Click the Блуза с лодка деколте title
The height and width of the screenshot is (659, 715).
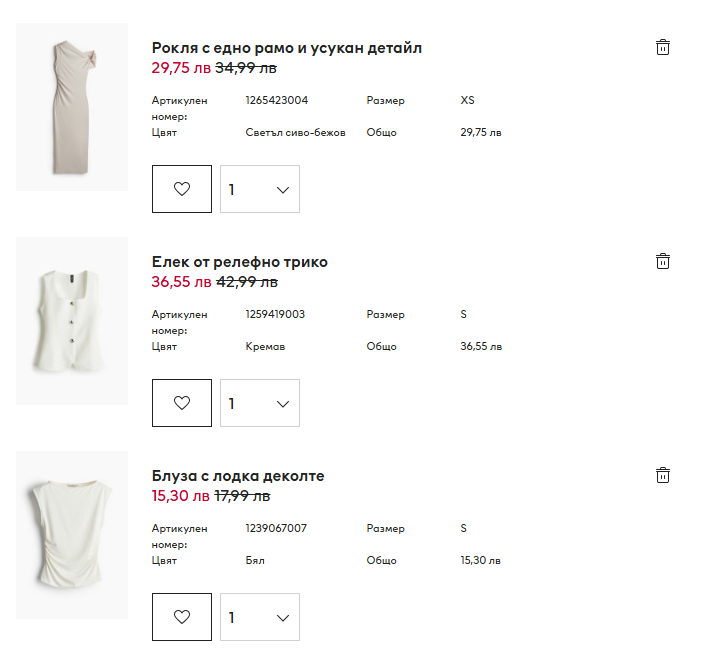(x=238, y=476)
